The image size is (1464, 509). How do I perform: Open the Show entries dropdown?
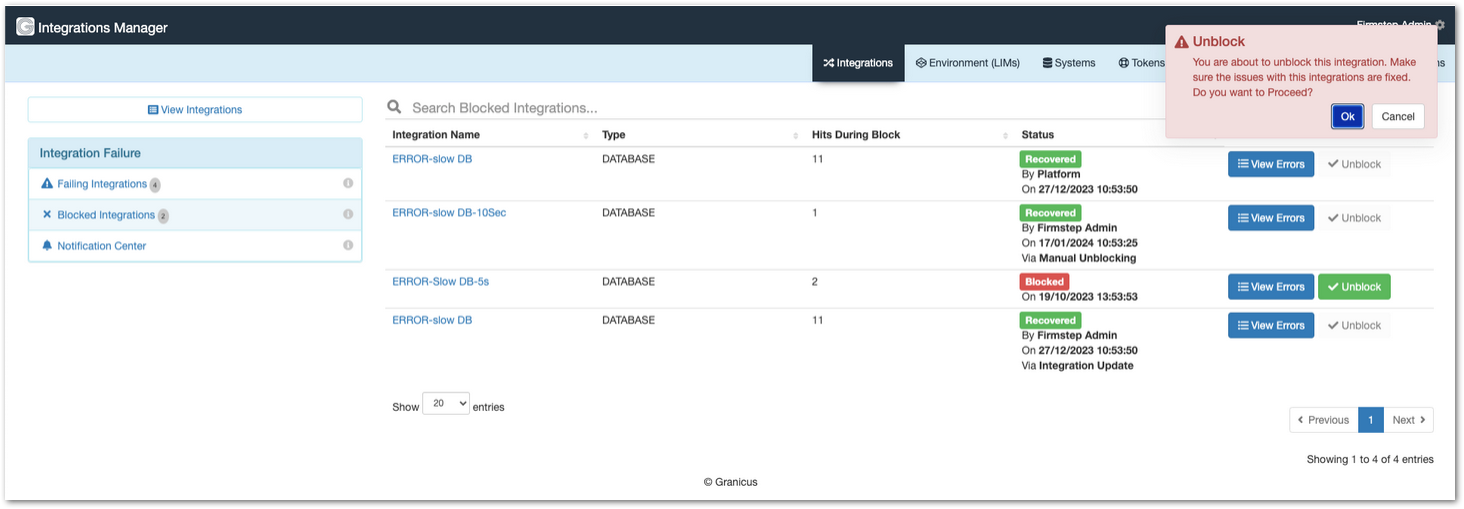(x=446, y=403)
